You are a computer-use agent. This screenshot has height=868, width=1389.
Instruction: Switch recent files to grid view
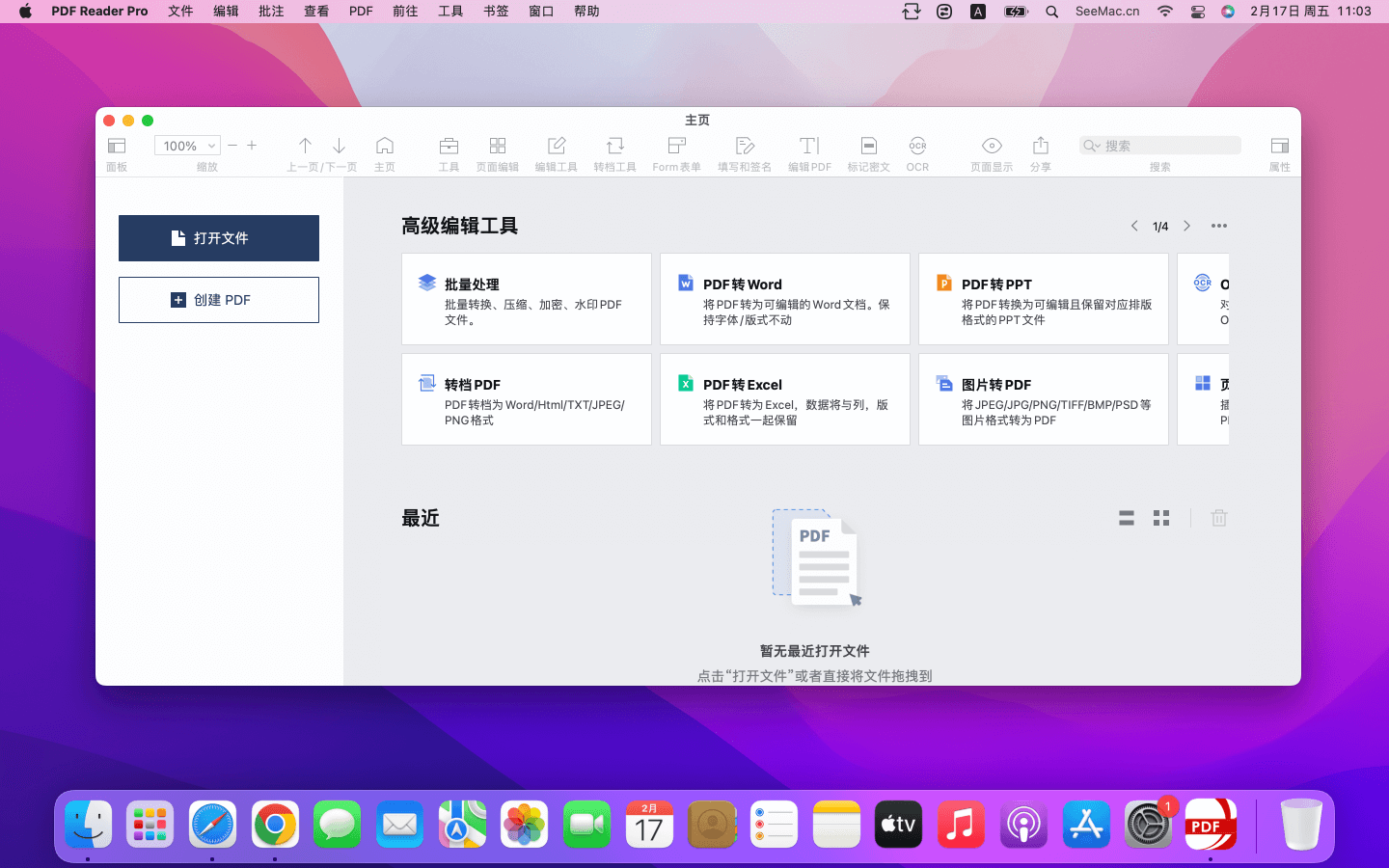click(x=1161, y=518)
